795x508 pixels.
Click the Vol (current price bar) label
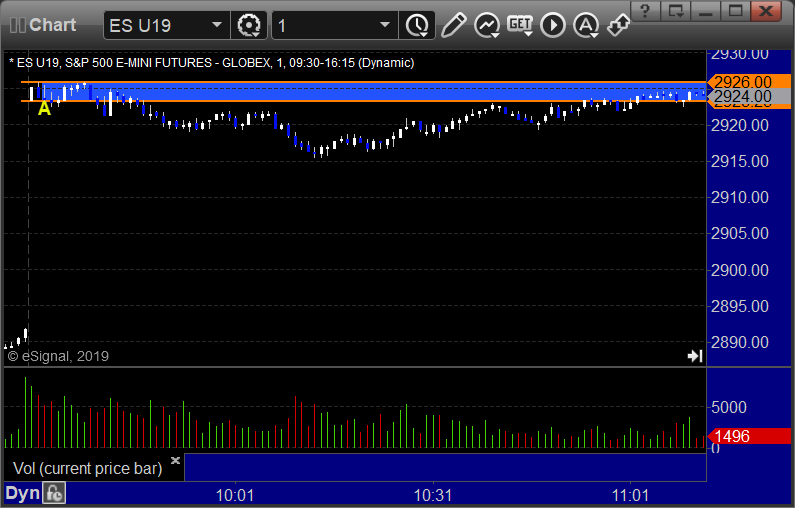(x=87, y=468)
